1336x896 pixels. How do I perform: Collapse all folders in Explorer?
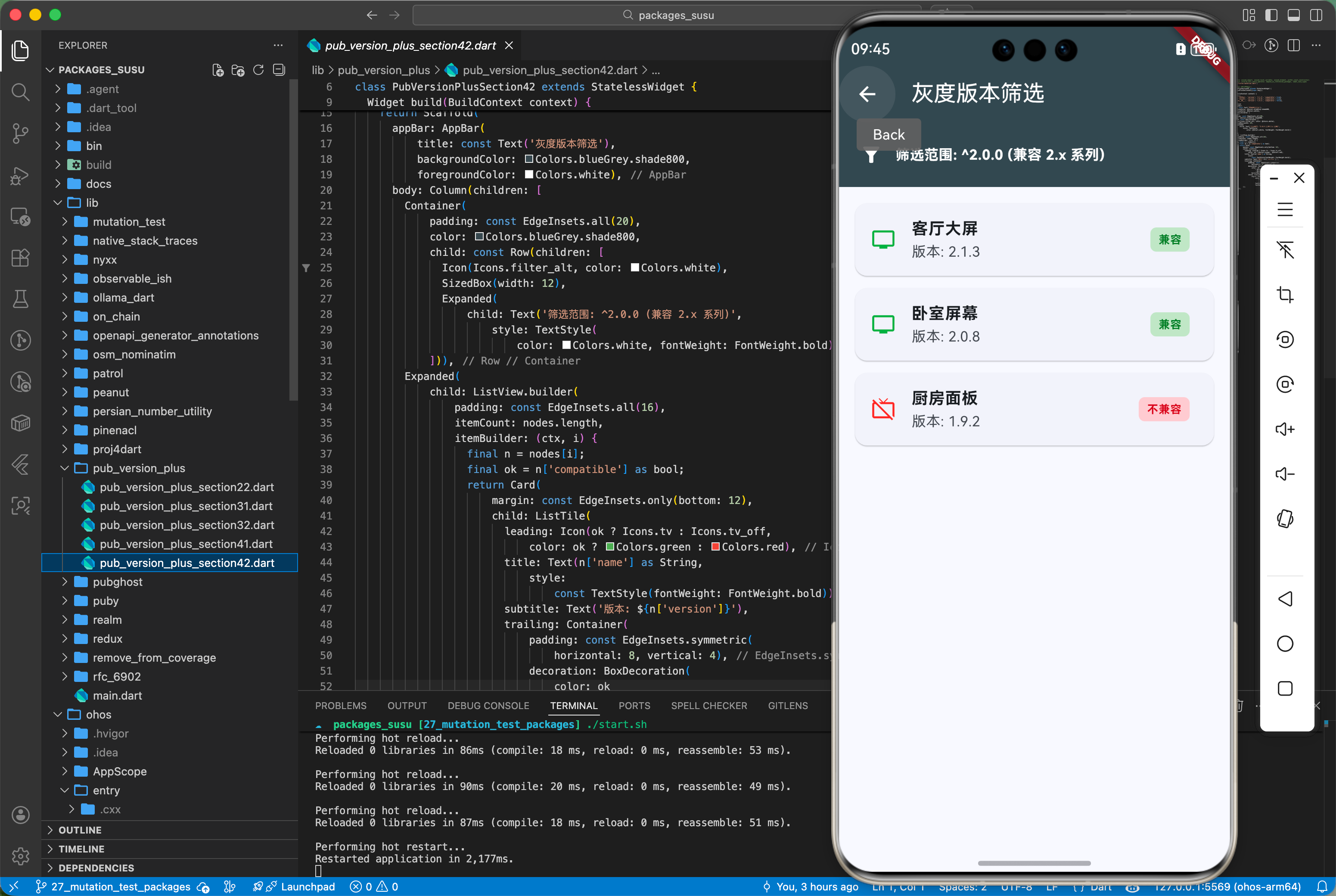[x=279, y=70]
